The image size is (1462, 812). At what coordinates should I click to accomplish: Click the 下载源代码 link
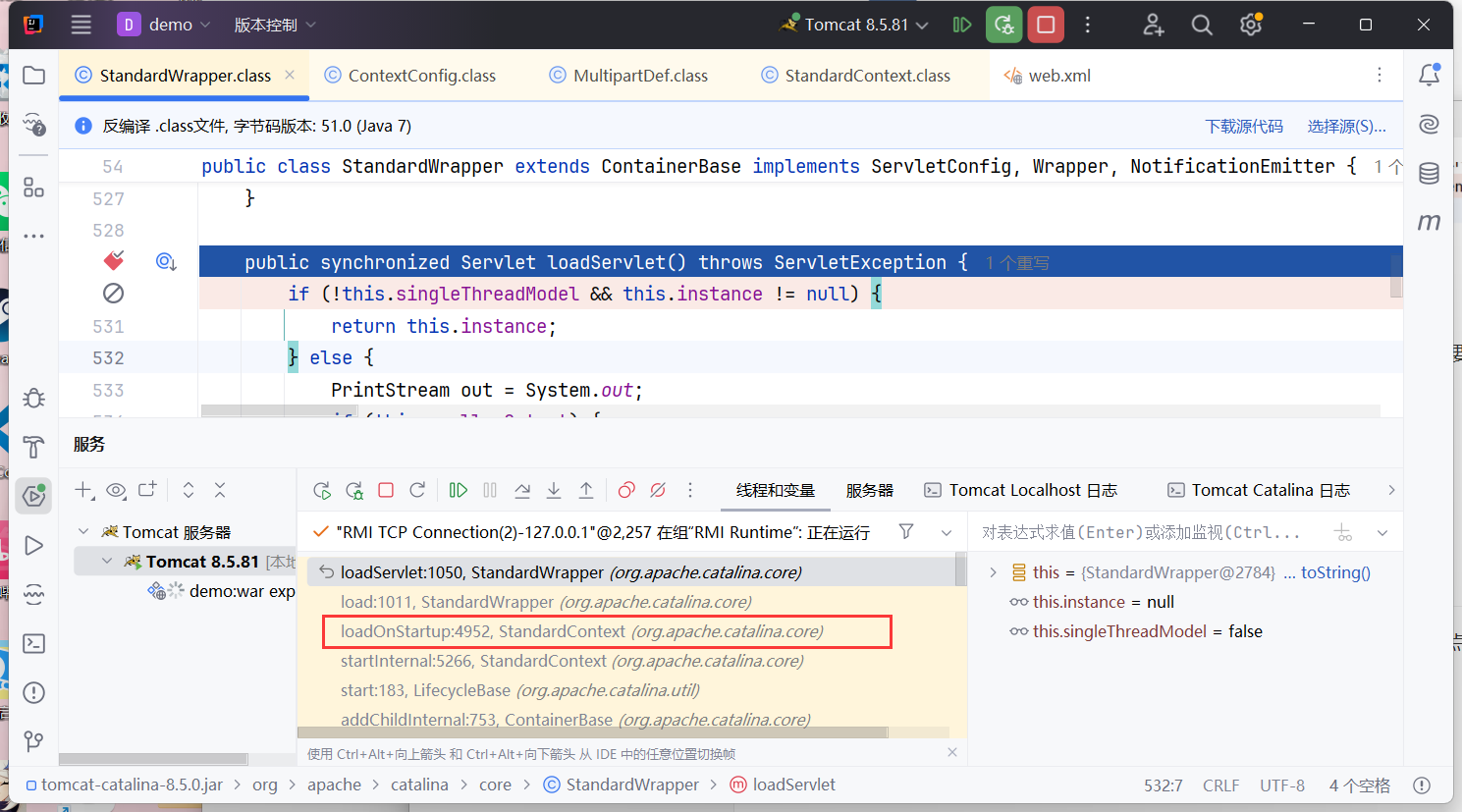(1244, 127)
